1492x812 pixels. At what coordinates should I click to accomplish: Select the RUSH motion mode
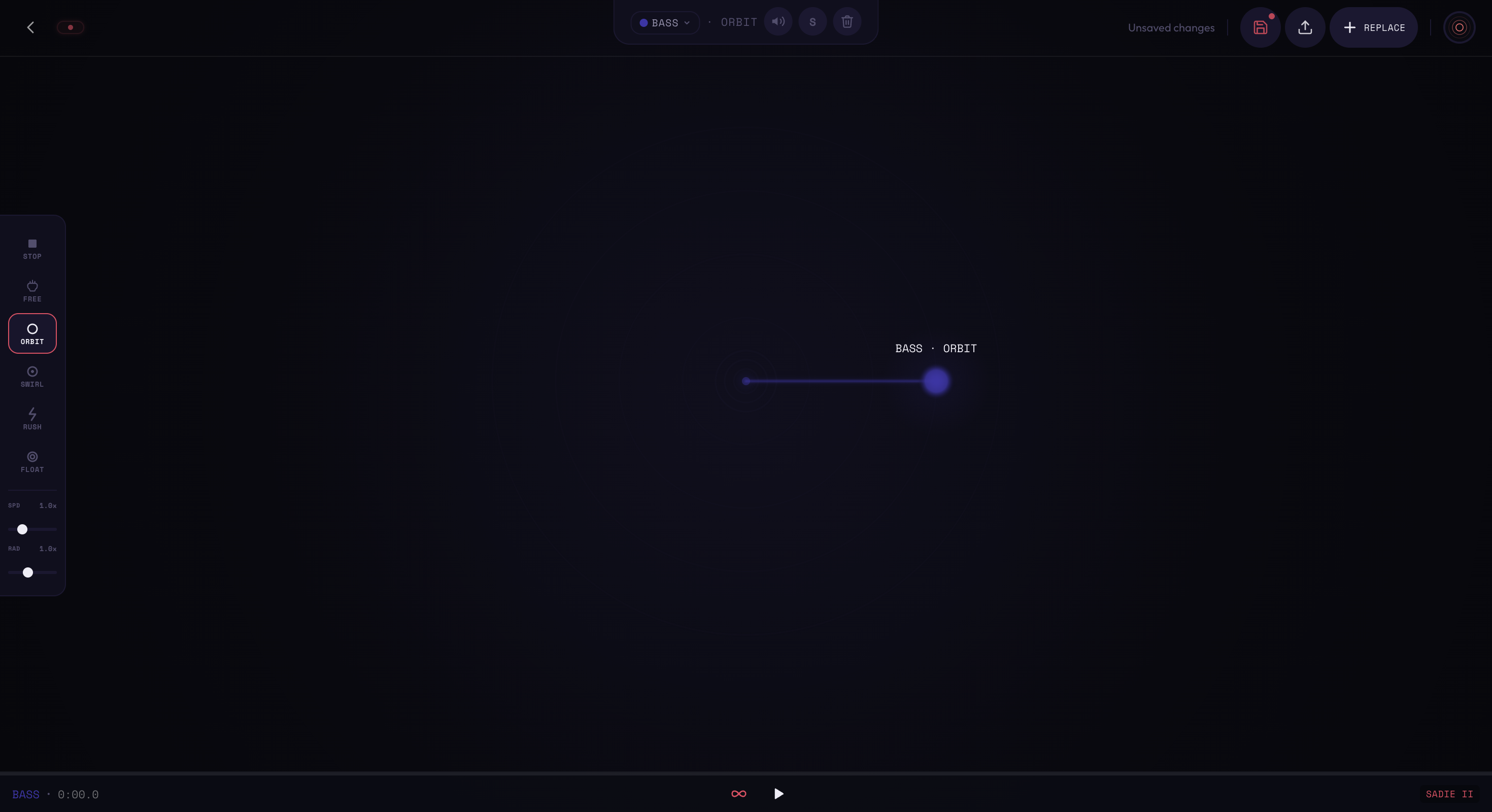(x=32, y=419)
